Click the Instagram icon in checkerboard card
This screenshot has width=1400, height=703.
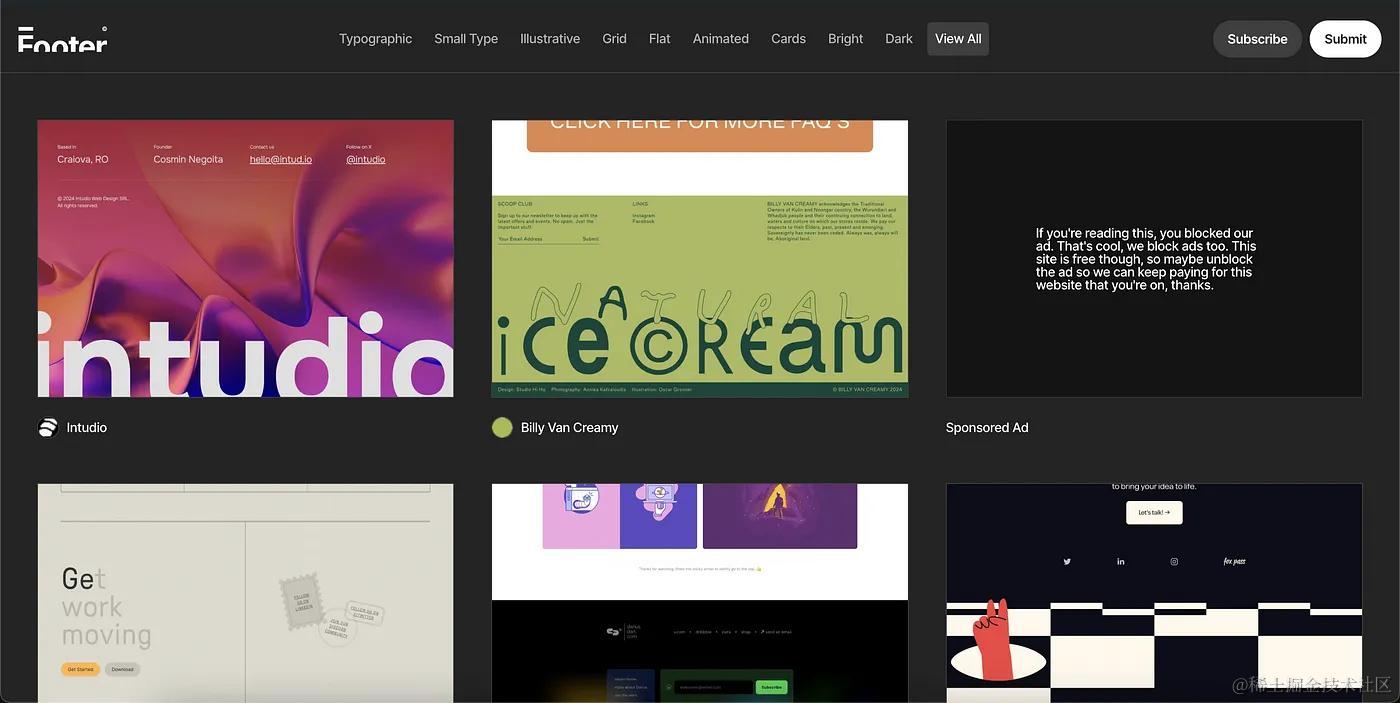coord(1174,562)
